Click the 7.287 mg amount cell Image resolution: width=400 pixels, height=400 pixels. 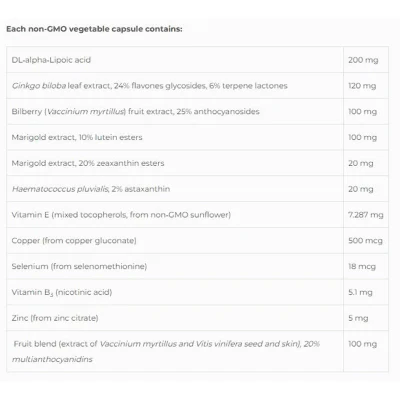(x=366, y=215)
